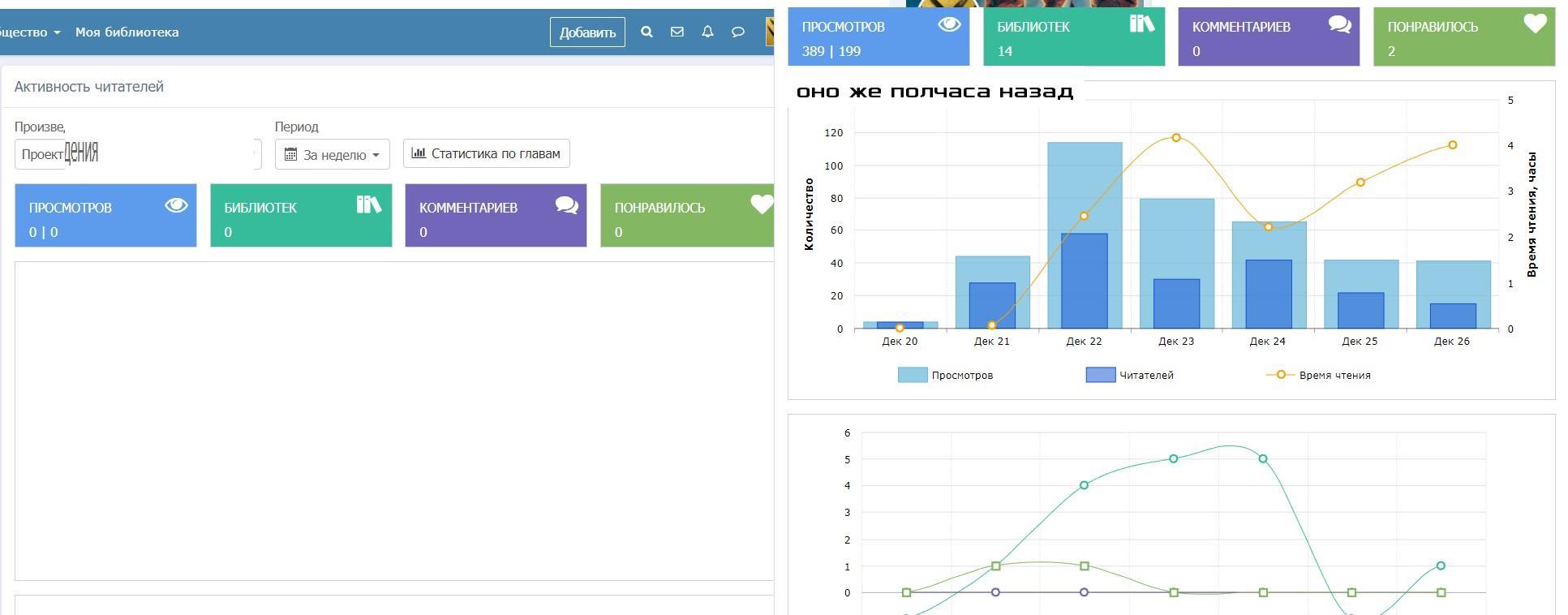The height and width of the screenshot is (615, 1568).
Task: Click the orange reading-time point above Дек 25
Action: click(1360, 183)
